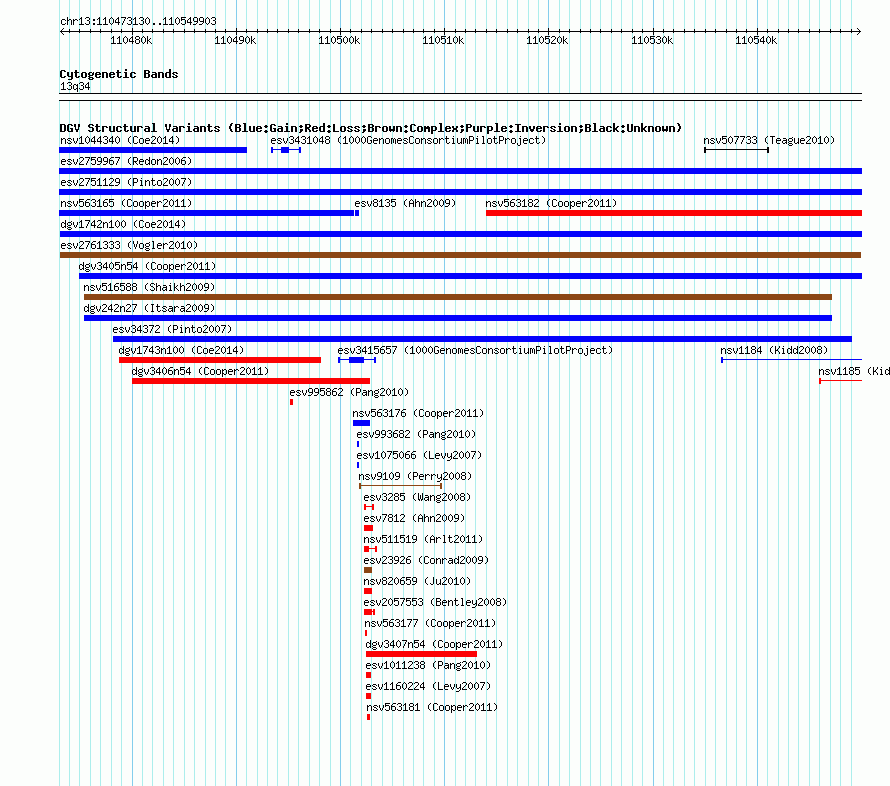The height and width of the screenshot is (786, 890).
Task: Click the brown esv2761333 complex bar
Action: (460, 255)
